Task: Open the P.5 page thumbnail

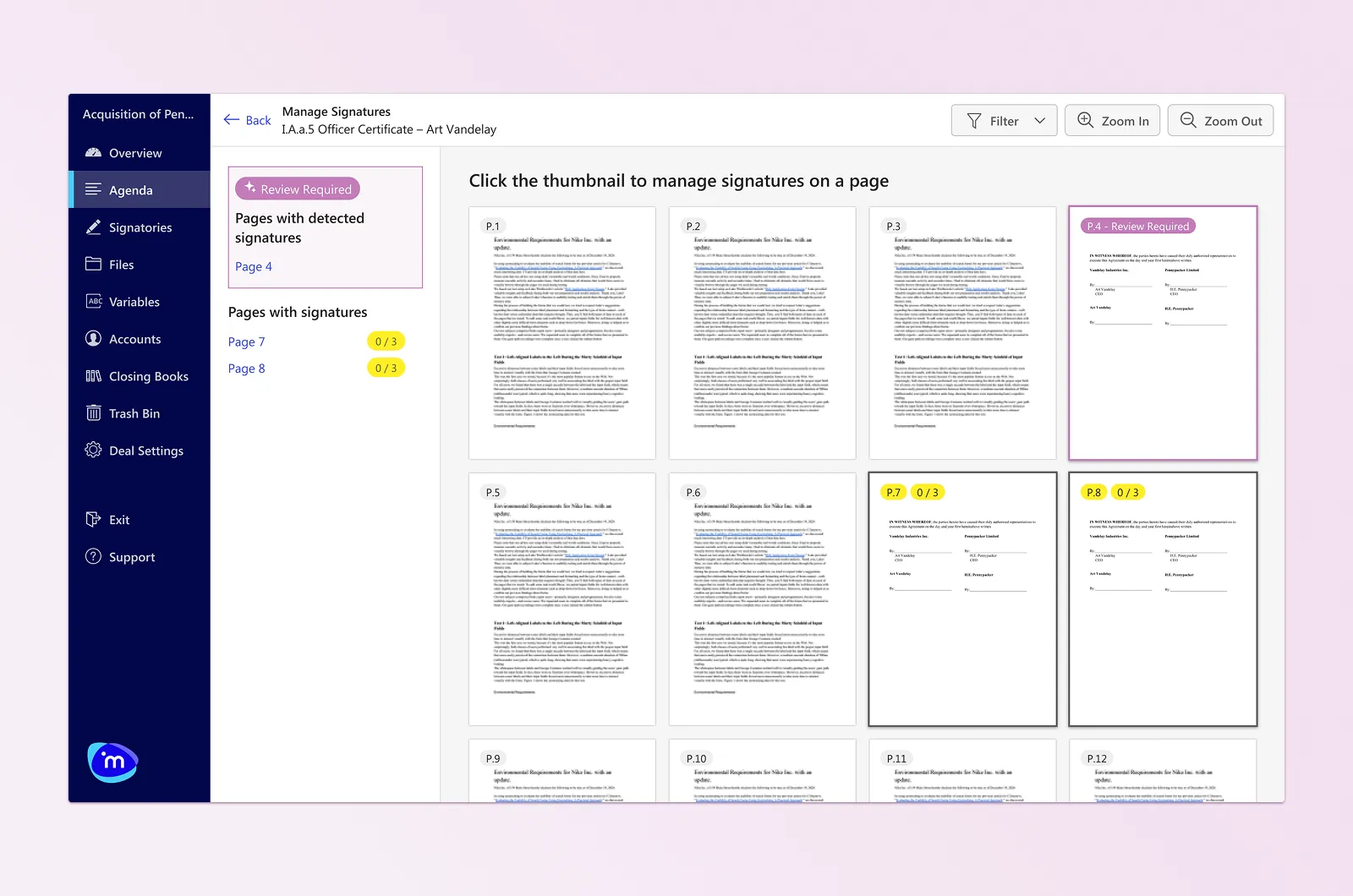Action: coord(562,599)
